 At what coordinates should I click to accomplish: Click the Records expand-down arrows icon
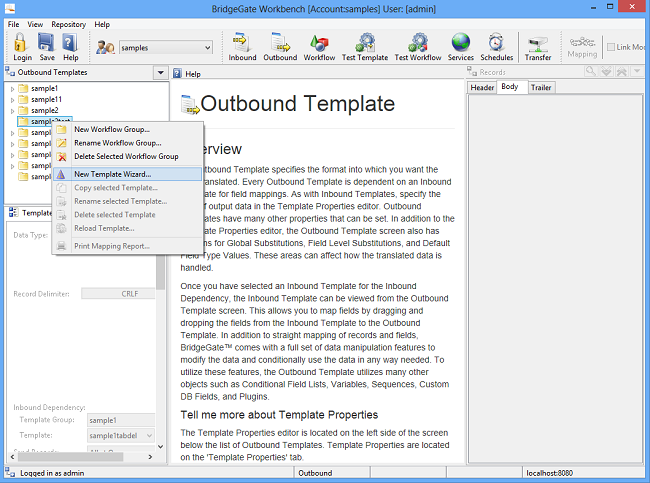(x=606, y=72)
